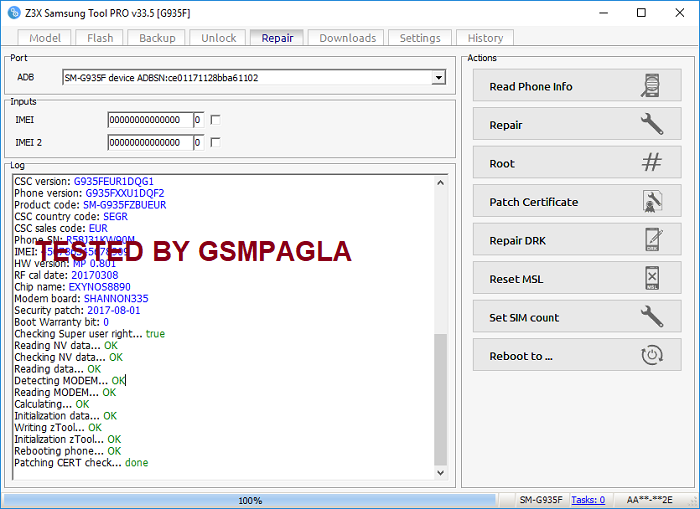Click the MSL reset icon
Viewport: 700px width, 509px height.
[x=652, y=278]
